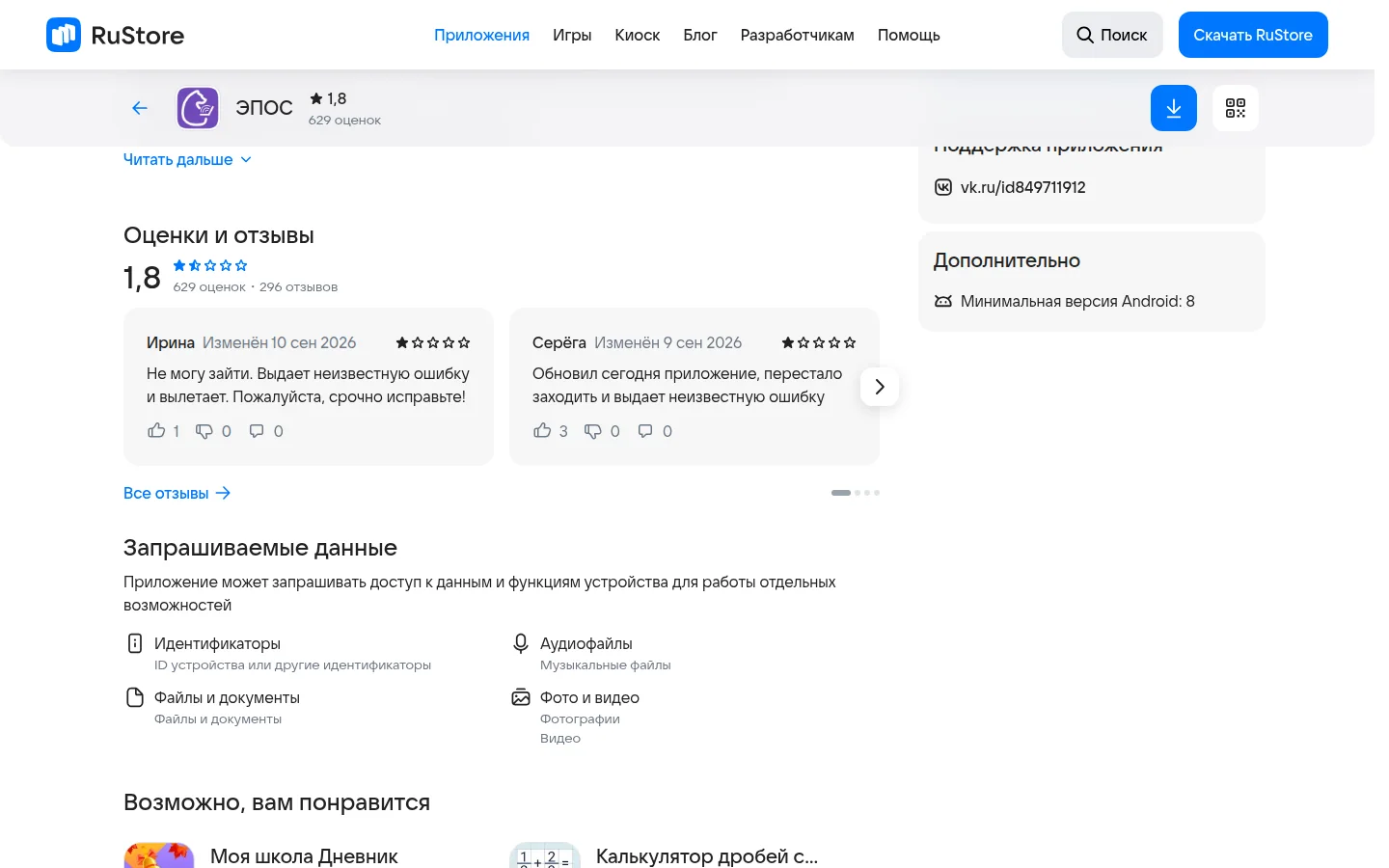Viewport: 1389px width, 868px height.
Task: Open the Игры tab
Action: [572, 35]
